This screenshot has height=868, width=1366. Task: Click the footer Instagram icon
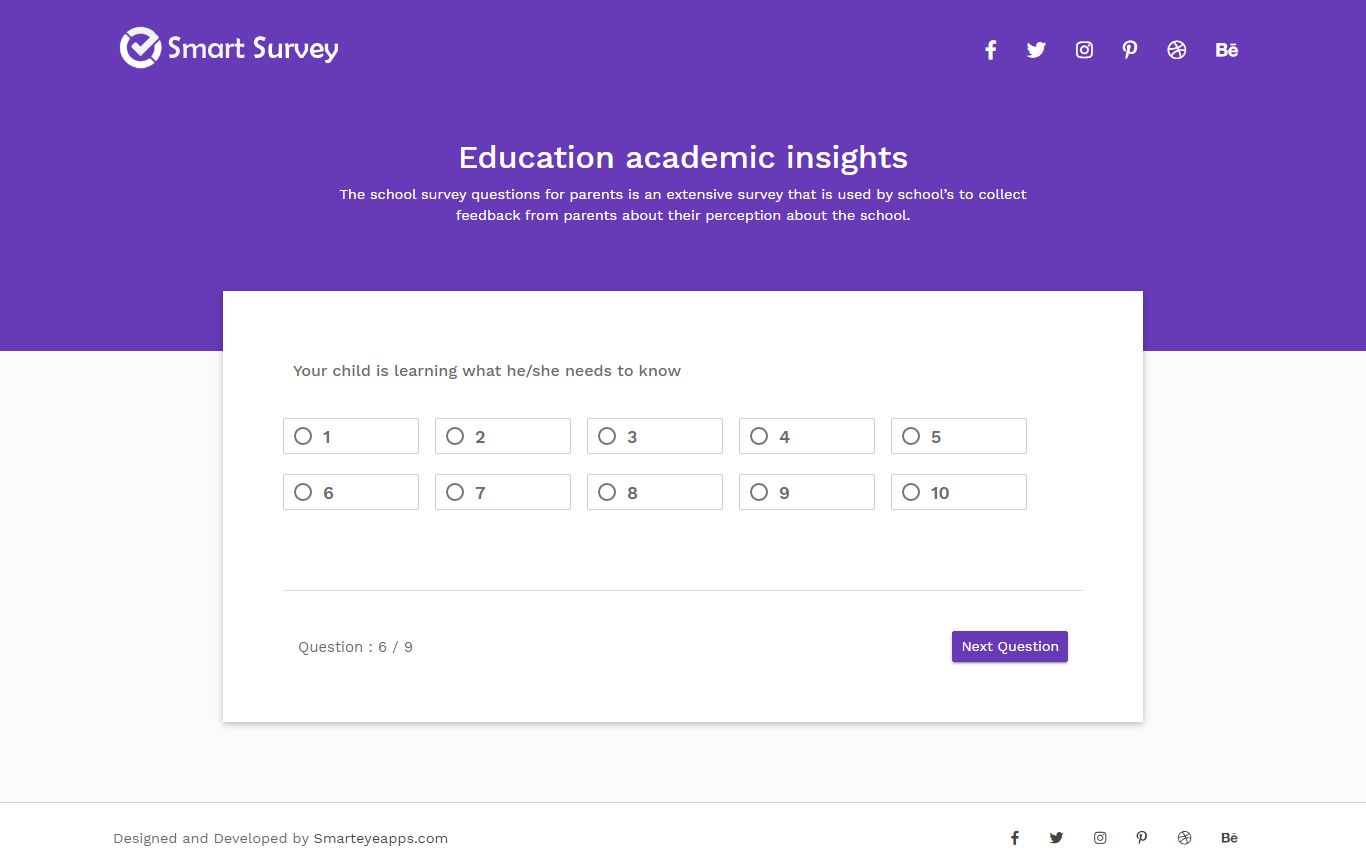pos(1100,838)
